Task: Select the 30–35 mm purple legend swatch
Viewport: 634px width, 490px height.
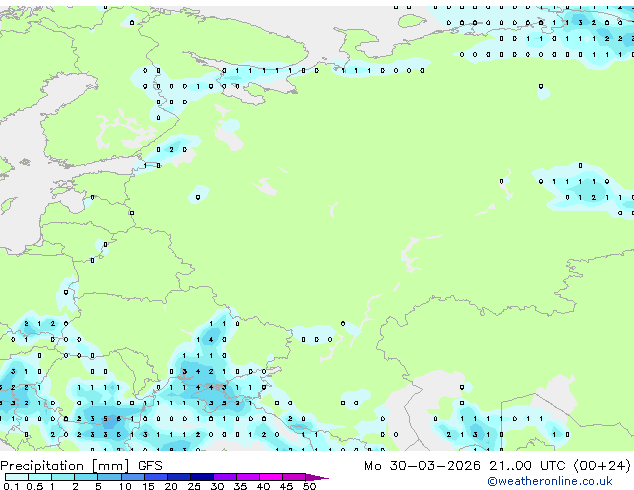Action: [x=225, y=477]
